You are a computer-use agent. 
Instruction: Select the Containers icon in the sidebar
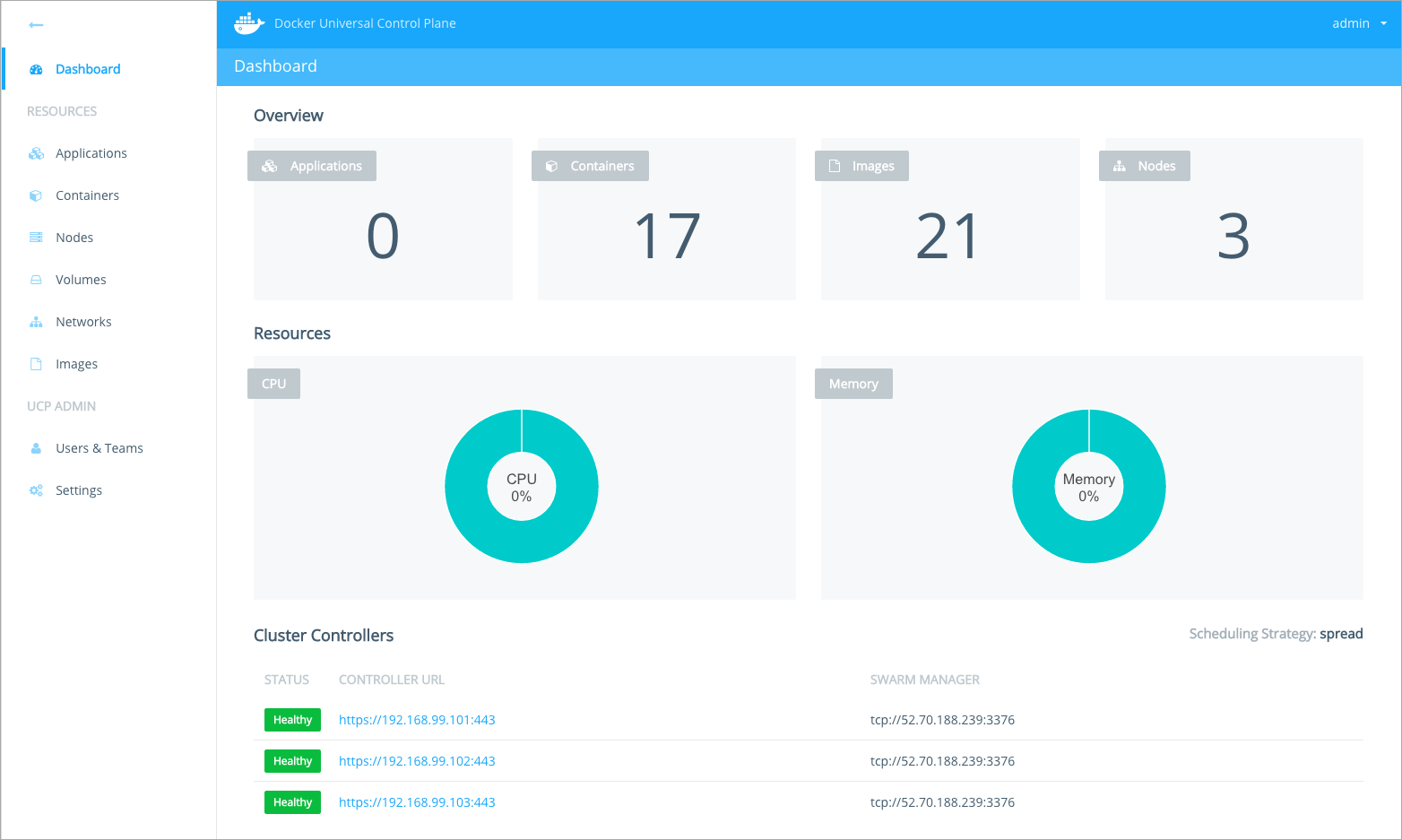36,195
